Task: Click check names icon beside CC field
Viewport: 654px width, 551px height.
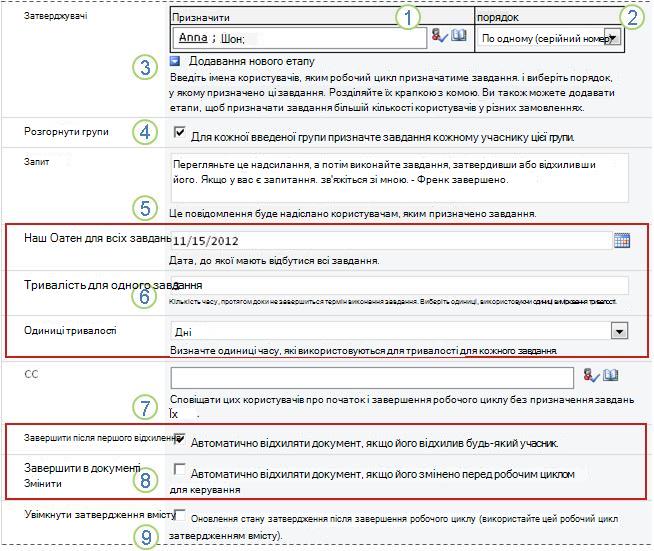Action: (591, 375)
